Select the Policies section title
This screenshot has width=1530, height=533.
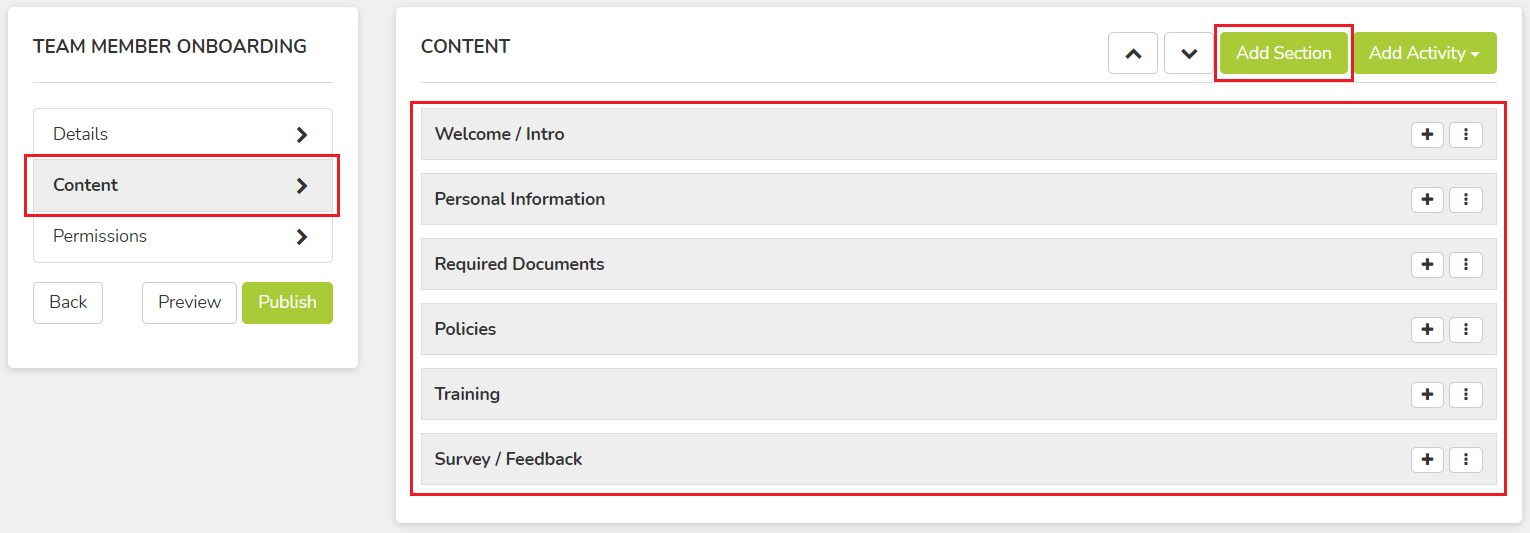pyautogui.click(x=465, y=329)
